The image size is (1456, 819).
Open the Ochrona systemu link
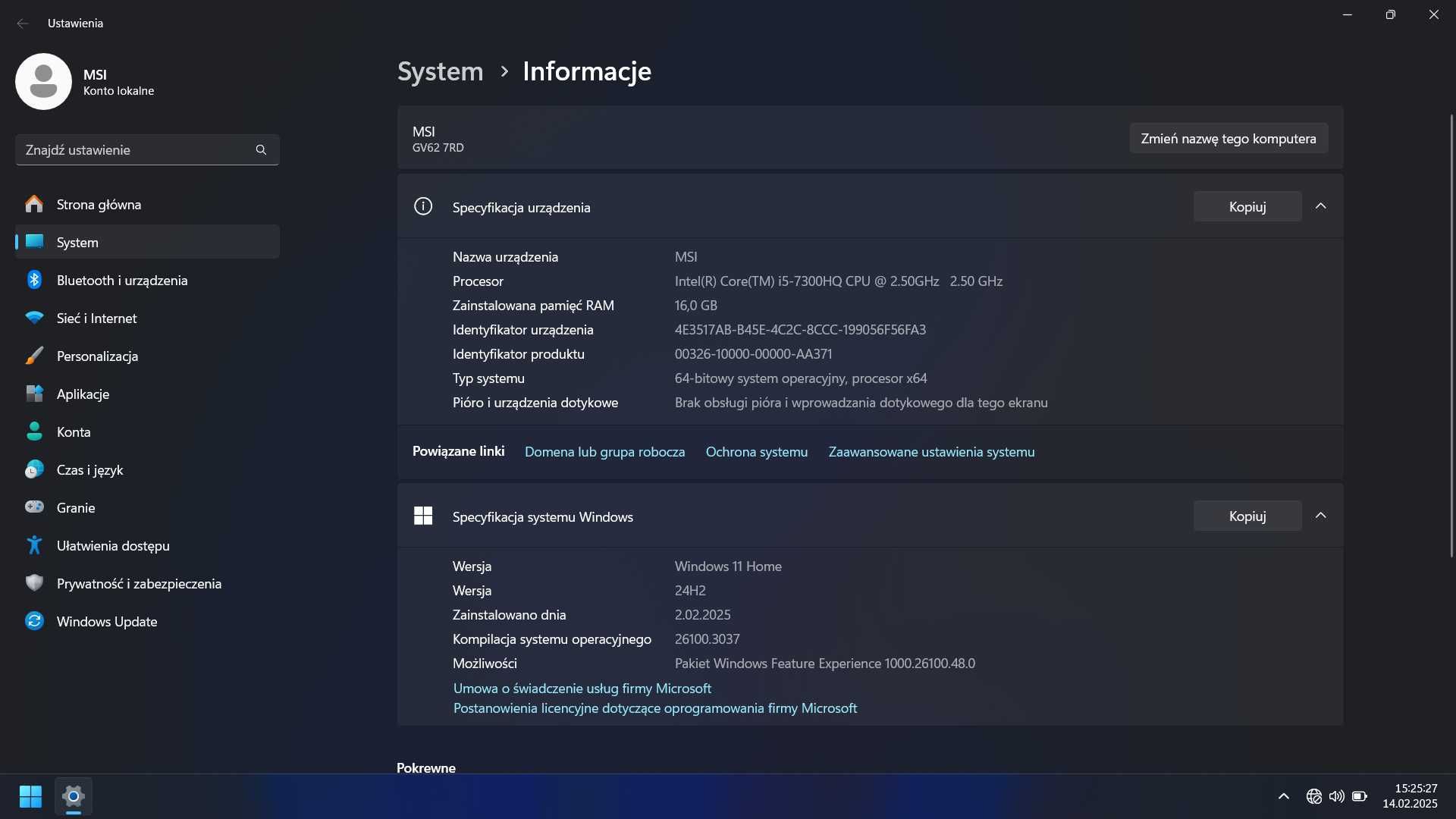756,451
